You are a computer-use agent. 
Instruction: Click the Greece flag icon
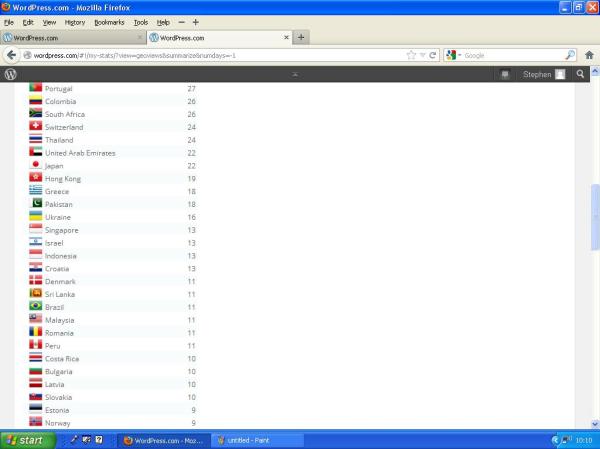click(x=36, y=191)
